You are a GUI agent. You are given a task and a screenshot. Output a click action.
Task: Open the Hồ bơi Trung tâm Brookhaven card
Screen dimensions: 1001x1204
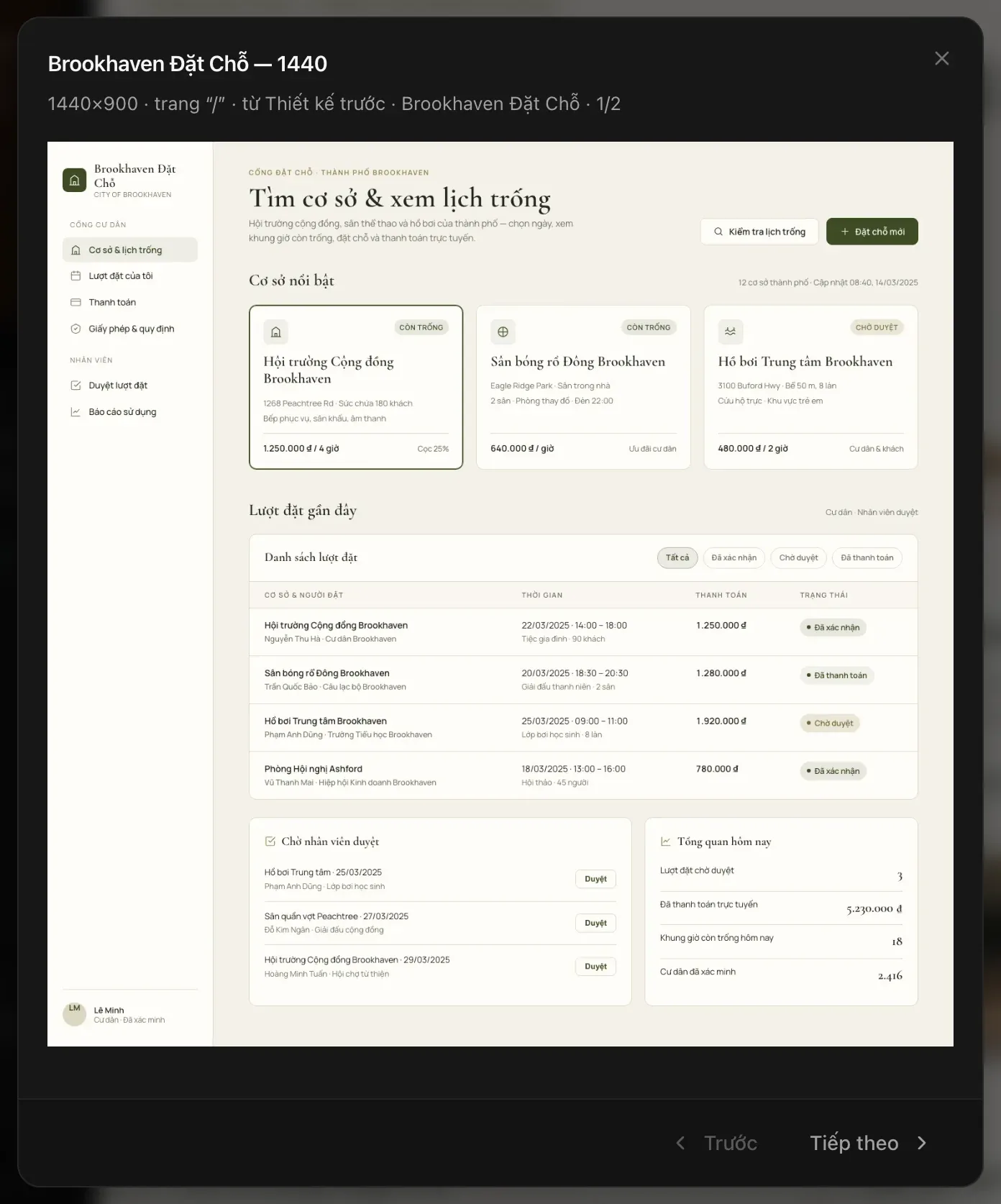[x=810, y=387]
